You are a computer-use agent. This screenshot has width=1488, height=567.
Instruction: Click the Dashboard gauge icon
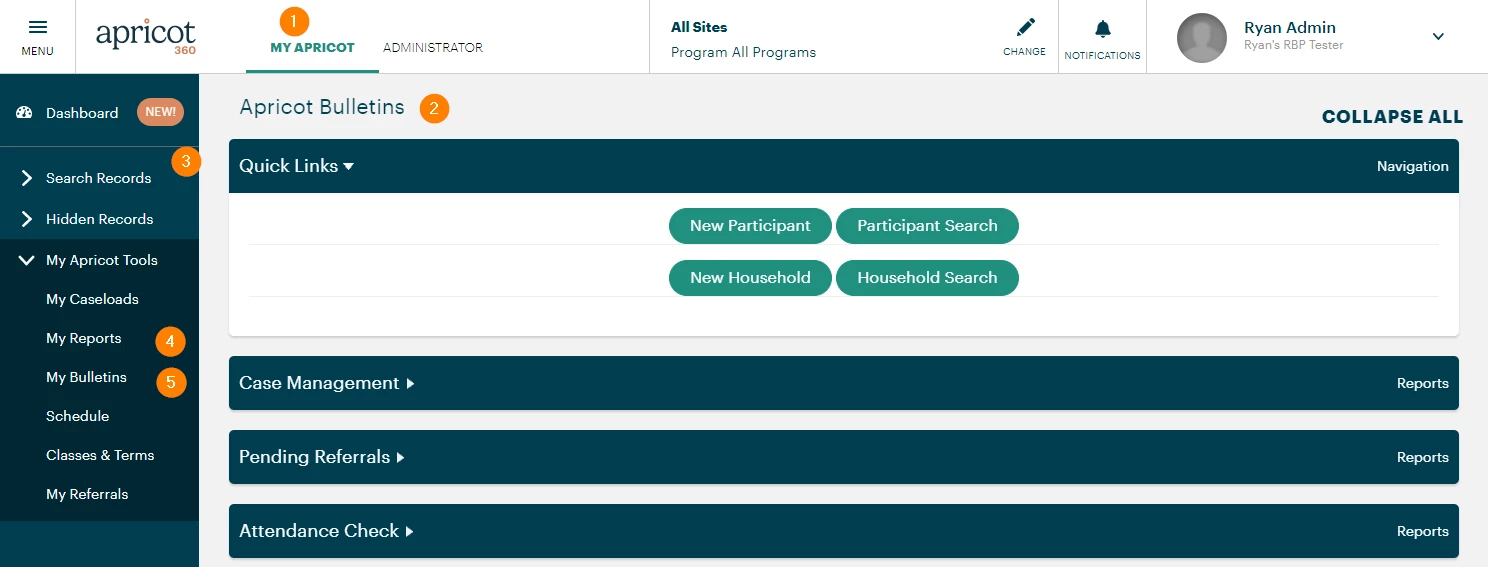(25, 113)
